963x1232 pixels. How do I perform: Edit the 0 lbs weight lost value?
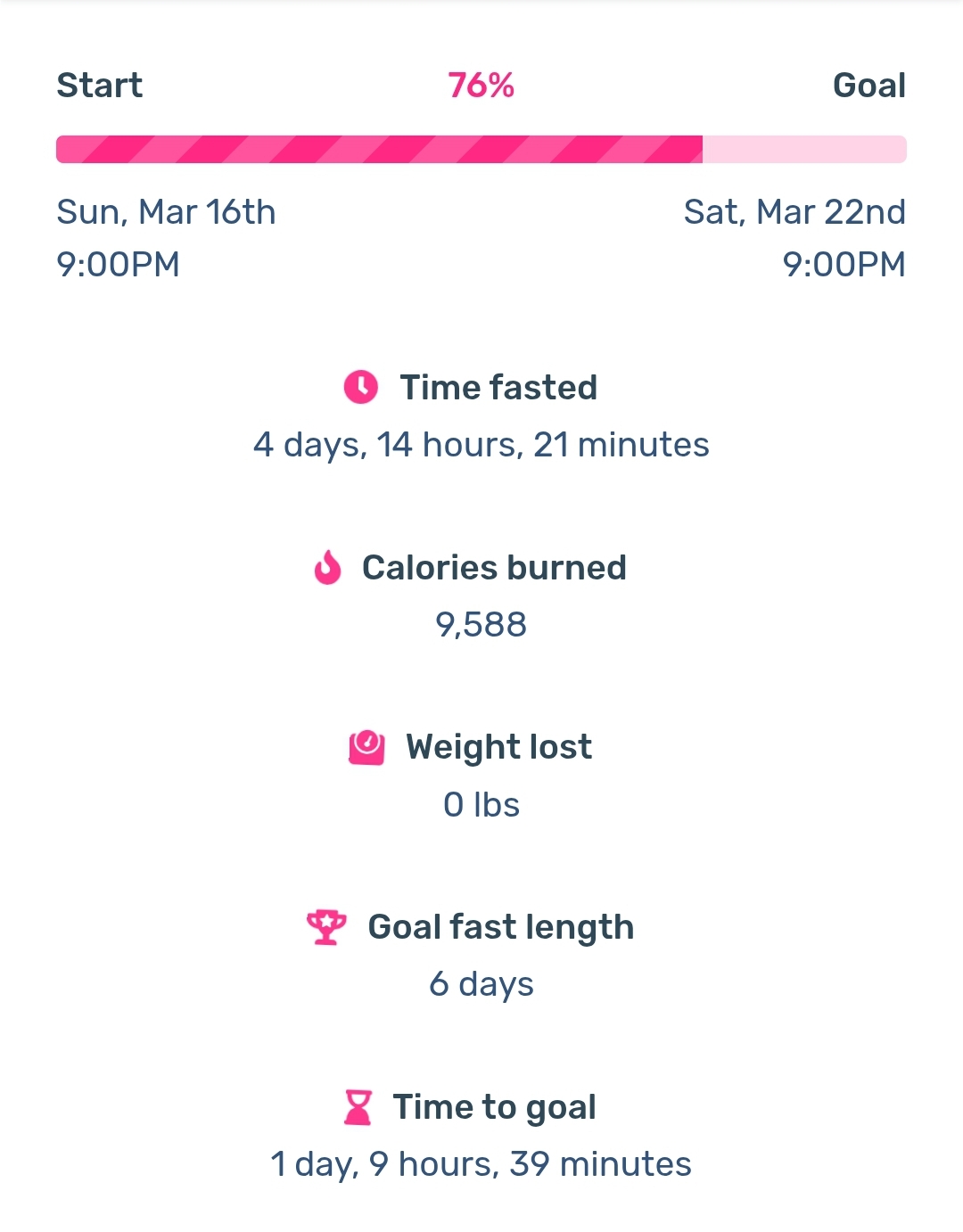pos(481,805)
